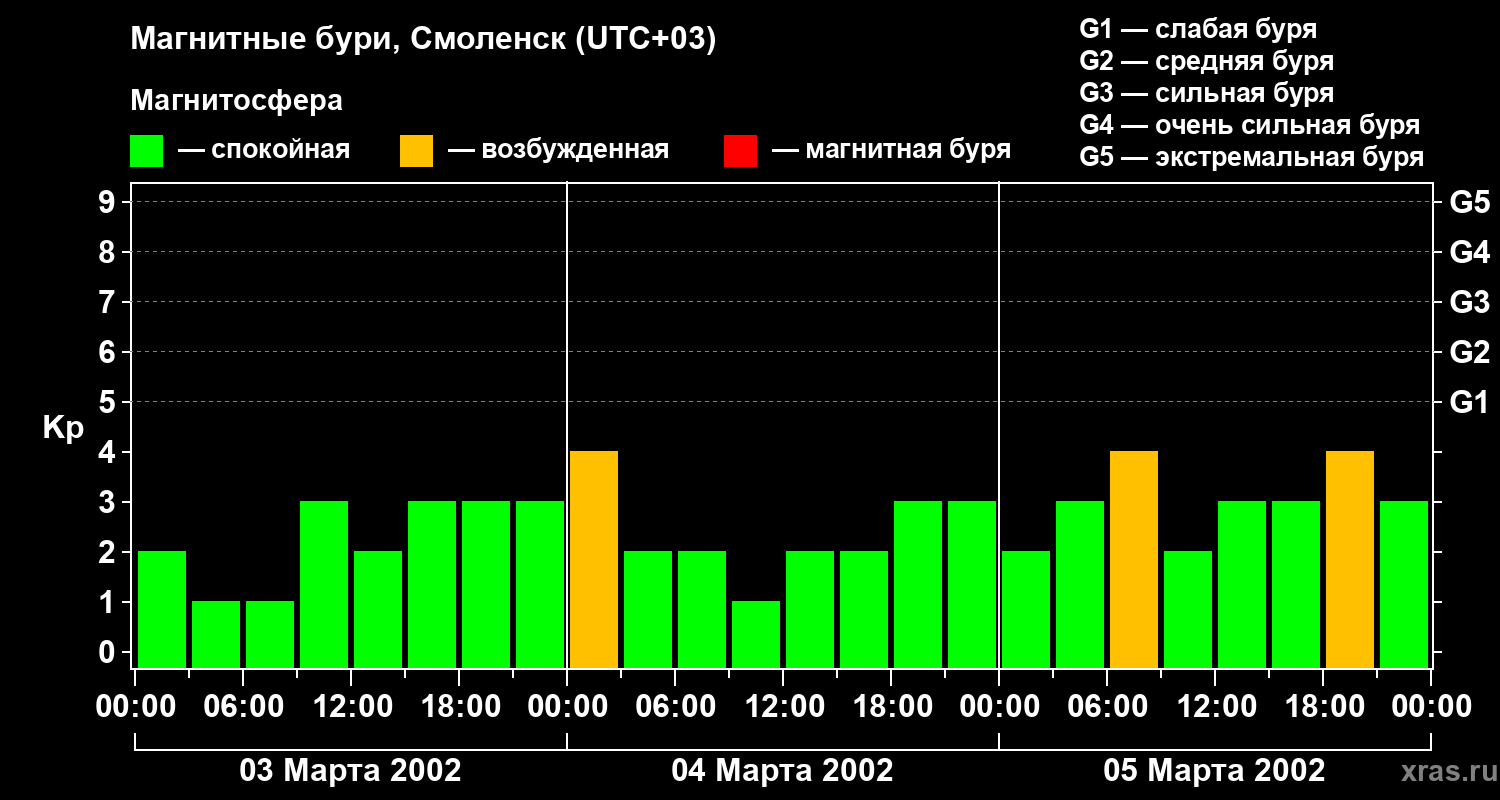Screen dimensions: 1500x800
Task: Click the G5 right-axis label
Action: [x=1469, y=202]
